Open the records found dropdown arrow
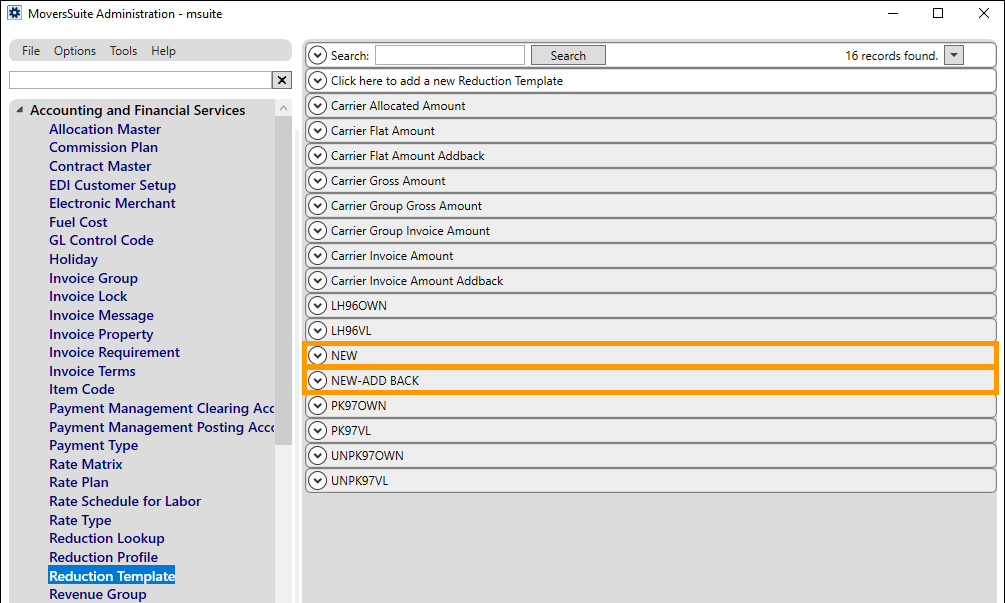 click(x=953, y=55)
